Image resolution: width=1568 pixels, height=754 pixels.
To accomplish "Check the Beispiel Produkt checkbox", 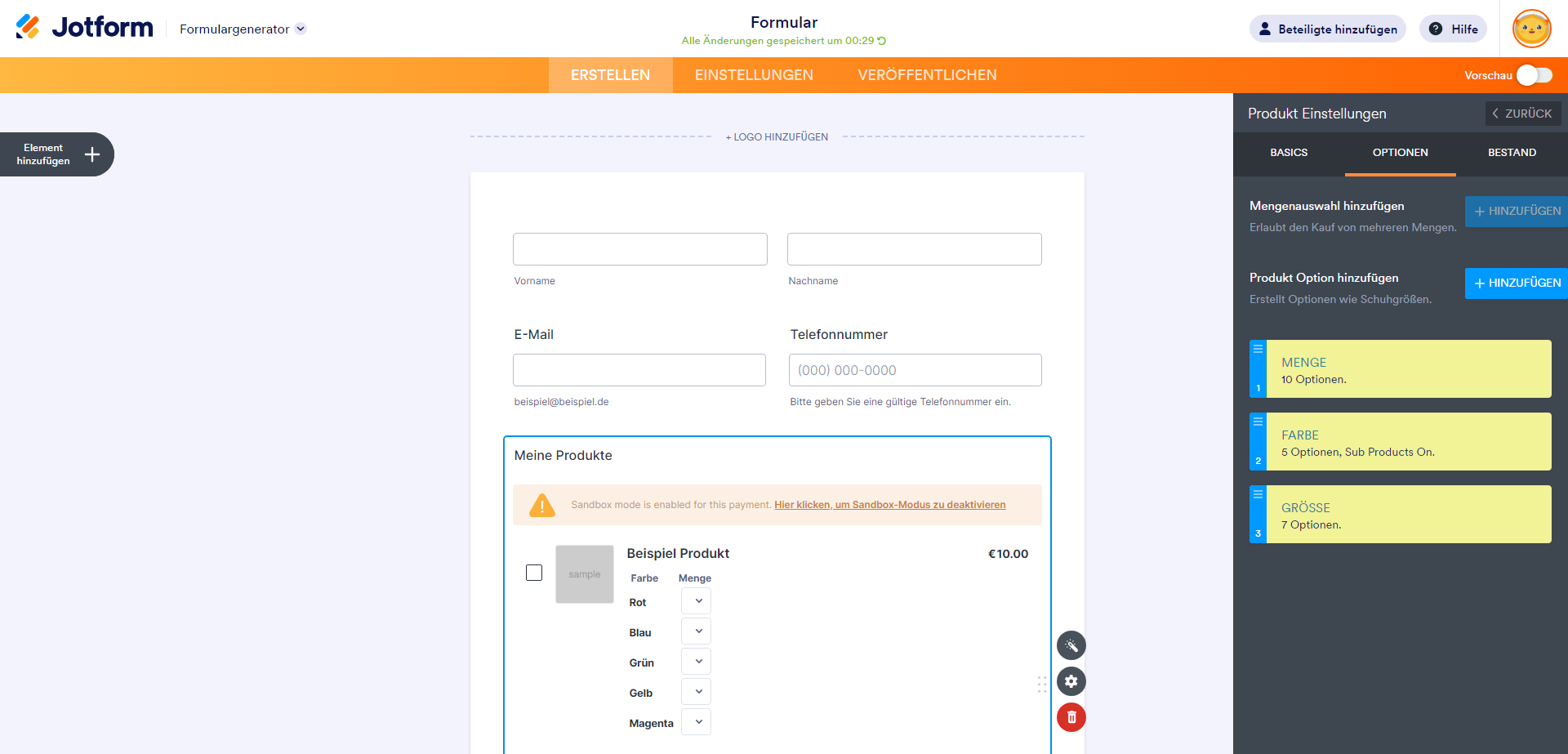I will 534,573.
